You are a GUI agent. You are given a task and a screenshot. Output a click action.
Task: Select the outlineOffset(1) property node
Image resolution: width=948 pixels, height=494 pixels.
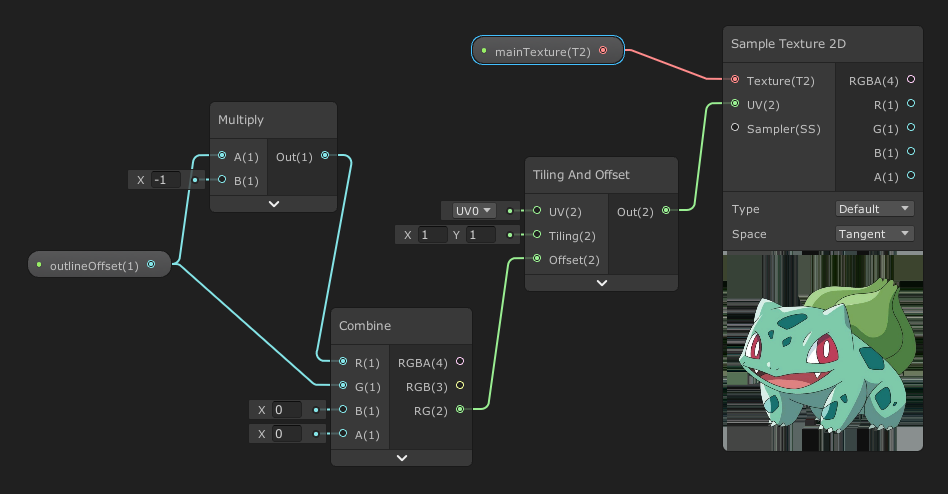[x=100, y=264]
